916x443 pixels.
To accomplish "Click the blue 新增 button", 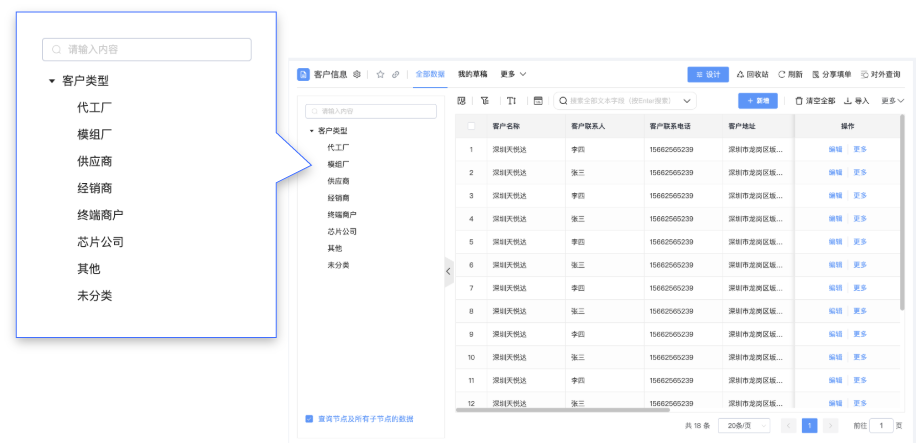I will pyautogui.click(x=757, y=101).
